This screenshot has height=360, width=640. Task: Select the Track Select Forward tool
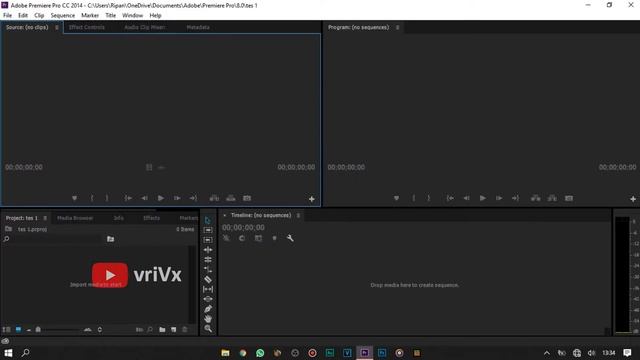tap(208, 230)
